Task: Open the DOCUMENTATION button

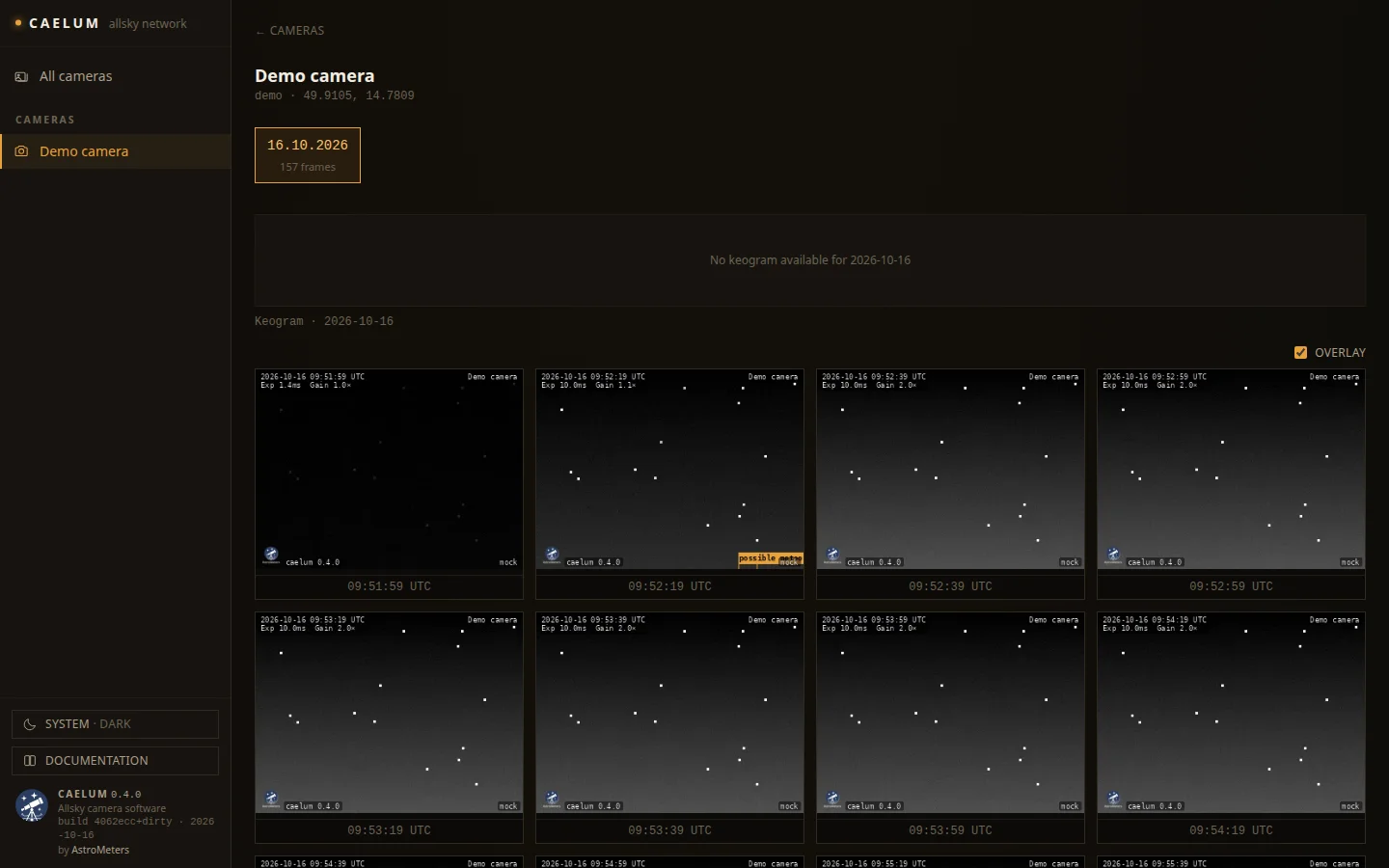Action: tap(115, 761)
